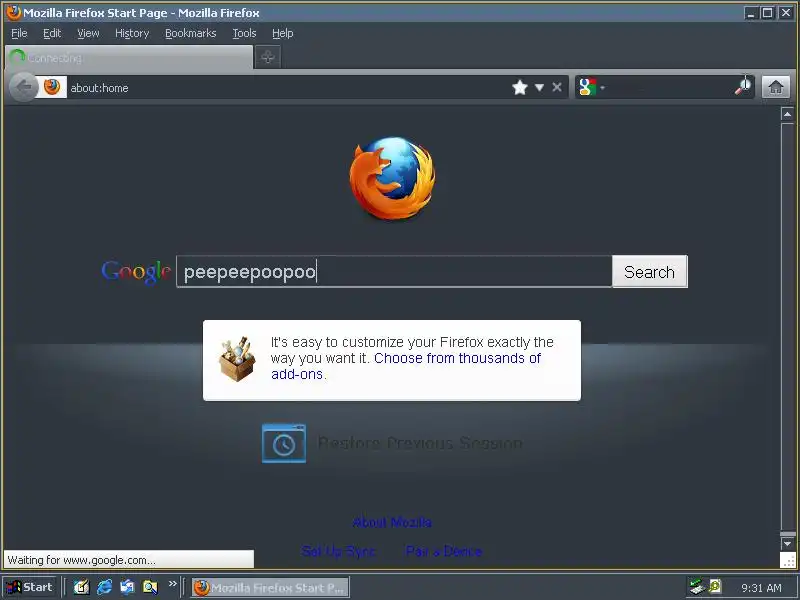Click the Google search input with peepeepoopoo
The height and width of the screenshot is (600, 800).
coord(394,271)
